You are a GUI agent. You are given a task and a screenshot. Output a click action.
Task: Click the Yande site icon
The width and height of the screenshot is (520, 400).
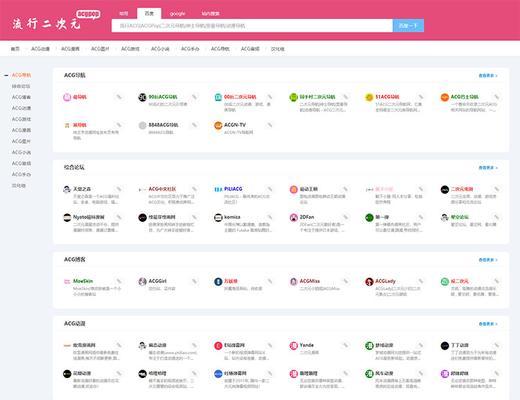[x=293, y=346]
